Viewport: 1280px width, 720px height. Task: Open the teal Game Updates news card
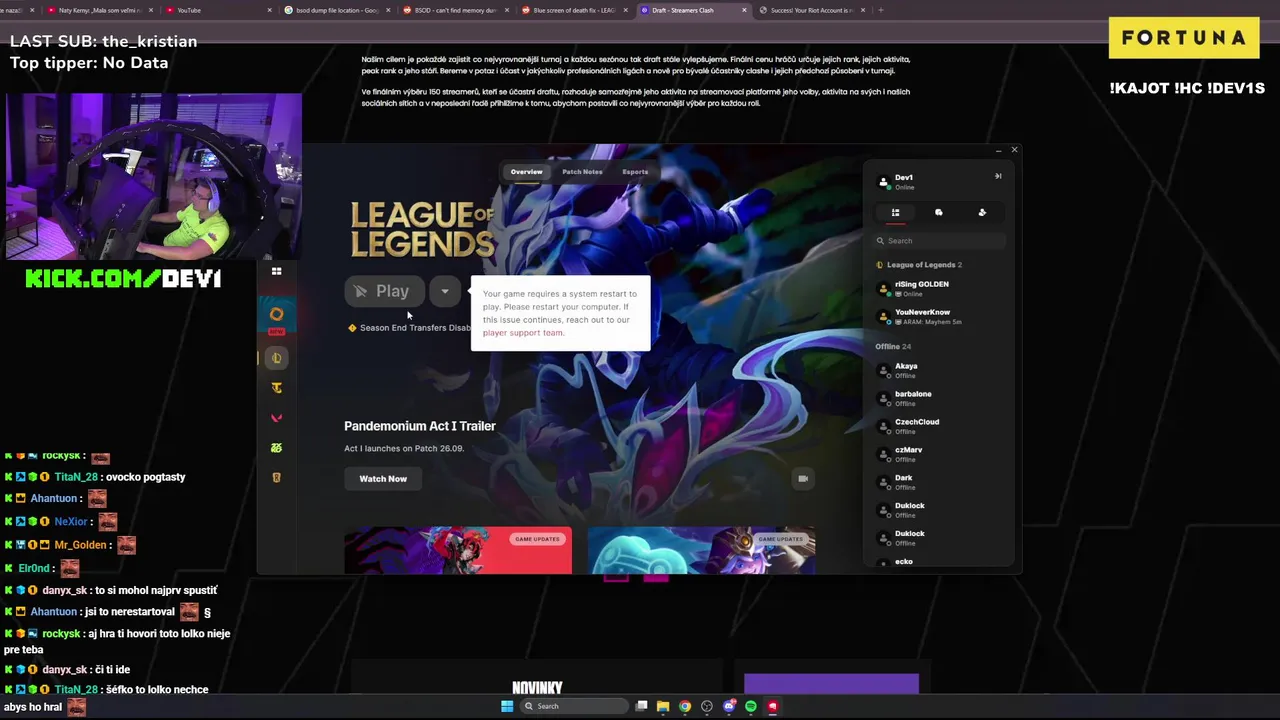pyautogui.click(x=701, y=551)
